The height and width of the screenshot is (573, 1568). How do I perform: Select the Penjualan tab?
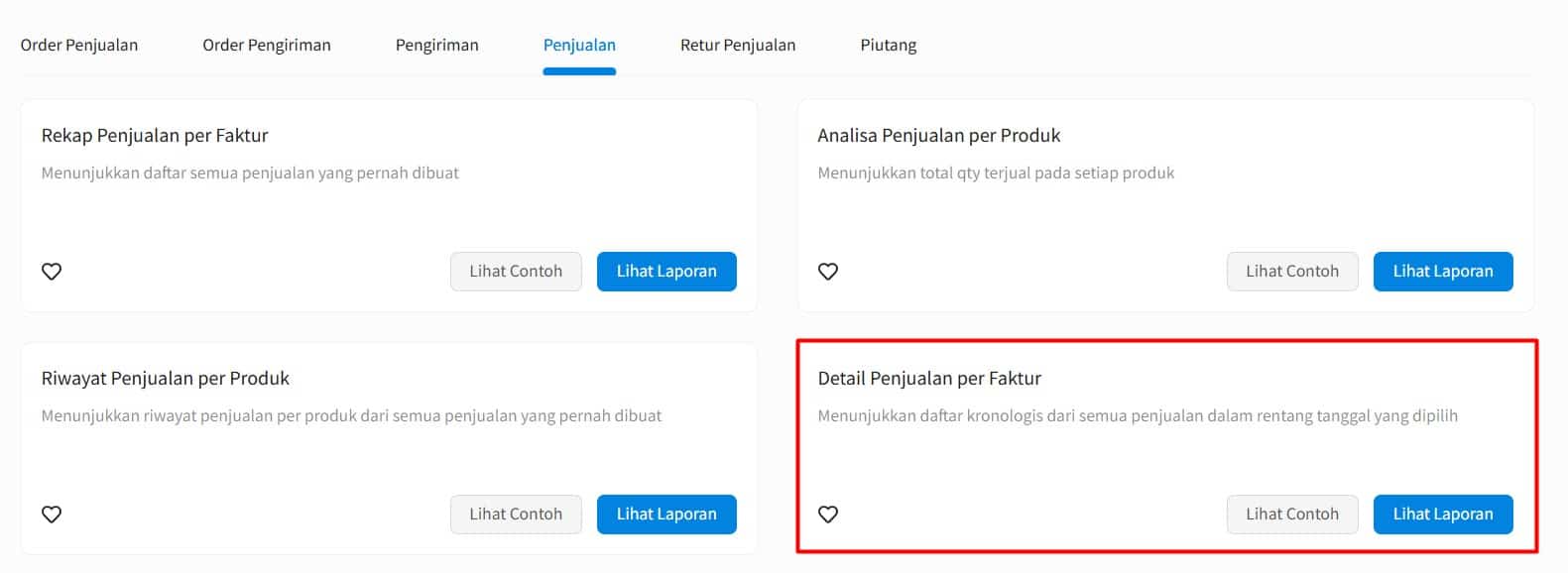(579, 46)
